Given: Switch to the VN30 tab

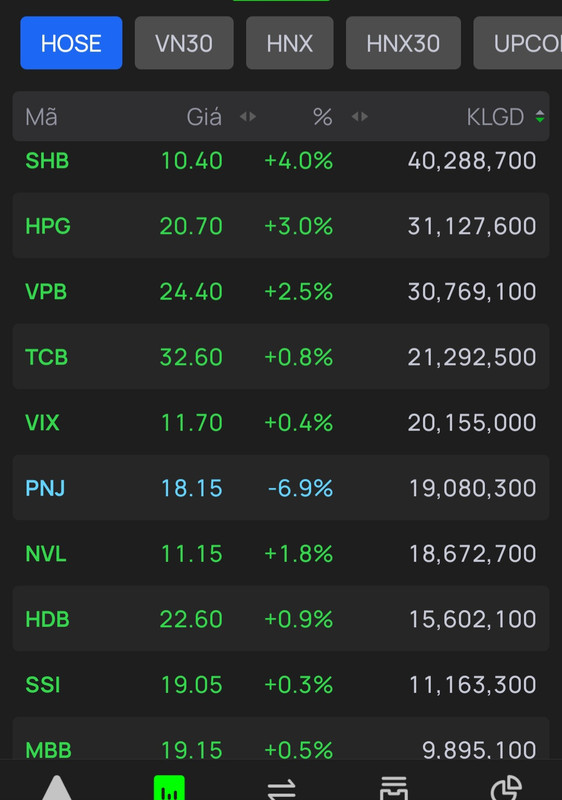Looking at the screenshot, I should (x=184, y=43).
